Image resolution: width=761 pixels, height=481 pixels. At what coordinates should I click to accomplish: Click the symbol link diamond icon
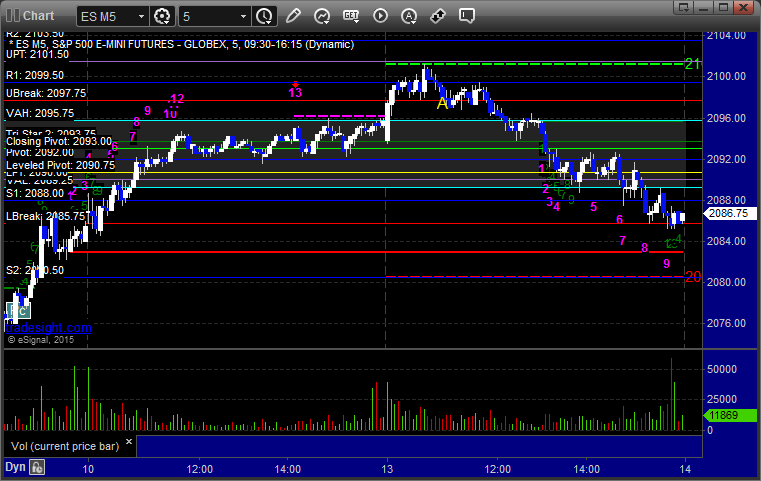(x=438, y=16)
